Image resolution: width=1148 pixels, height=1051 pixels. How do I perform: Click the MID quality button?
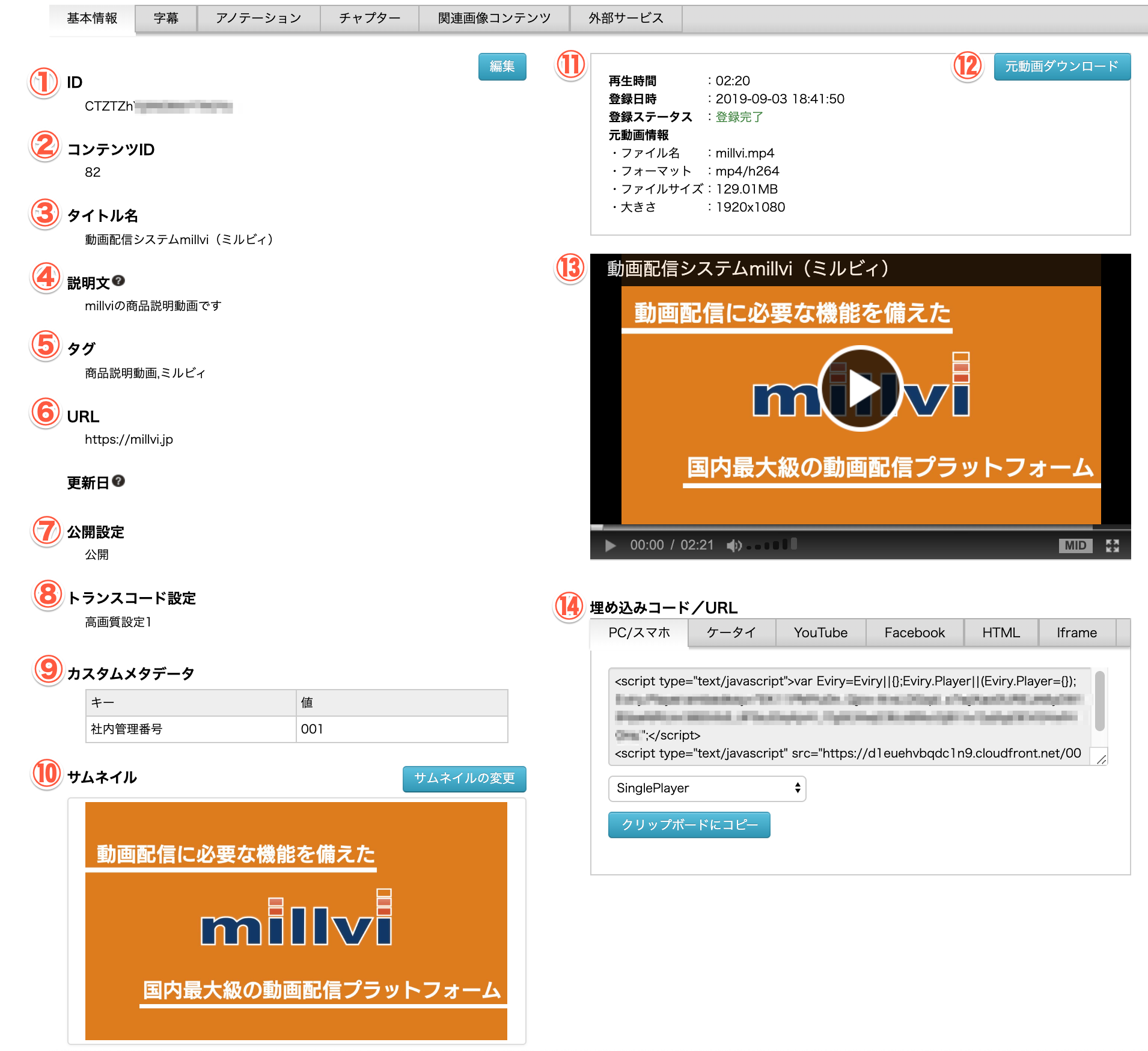pyautogui.click(x=1075, y=545)
